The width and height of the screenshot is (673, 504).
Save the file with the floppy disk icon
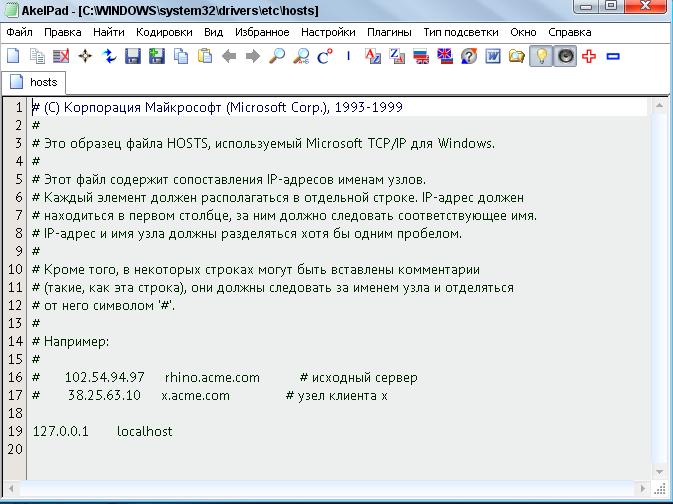(133, 56)
